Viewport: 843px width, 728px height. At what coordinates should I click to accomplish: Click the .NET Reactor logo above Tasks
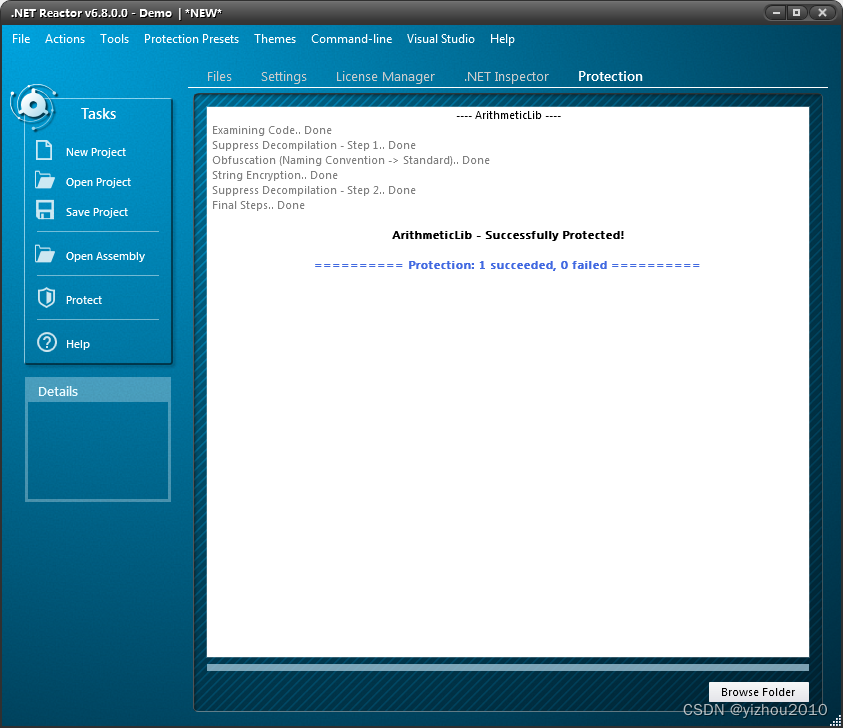[x=33, y=106]
